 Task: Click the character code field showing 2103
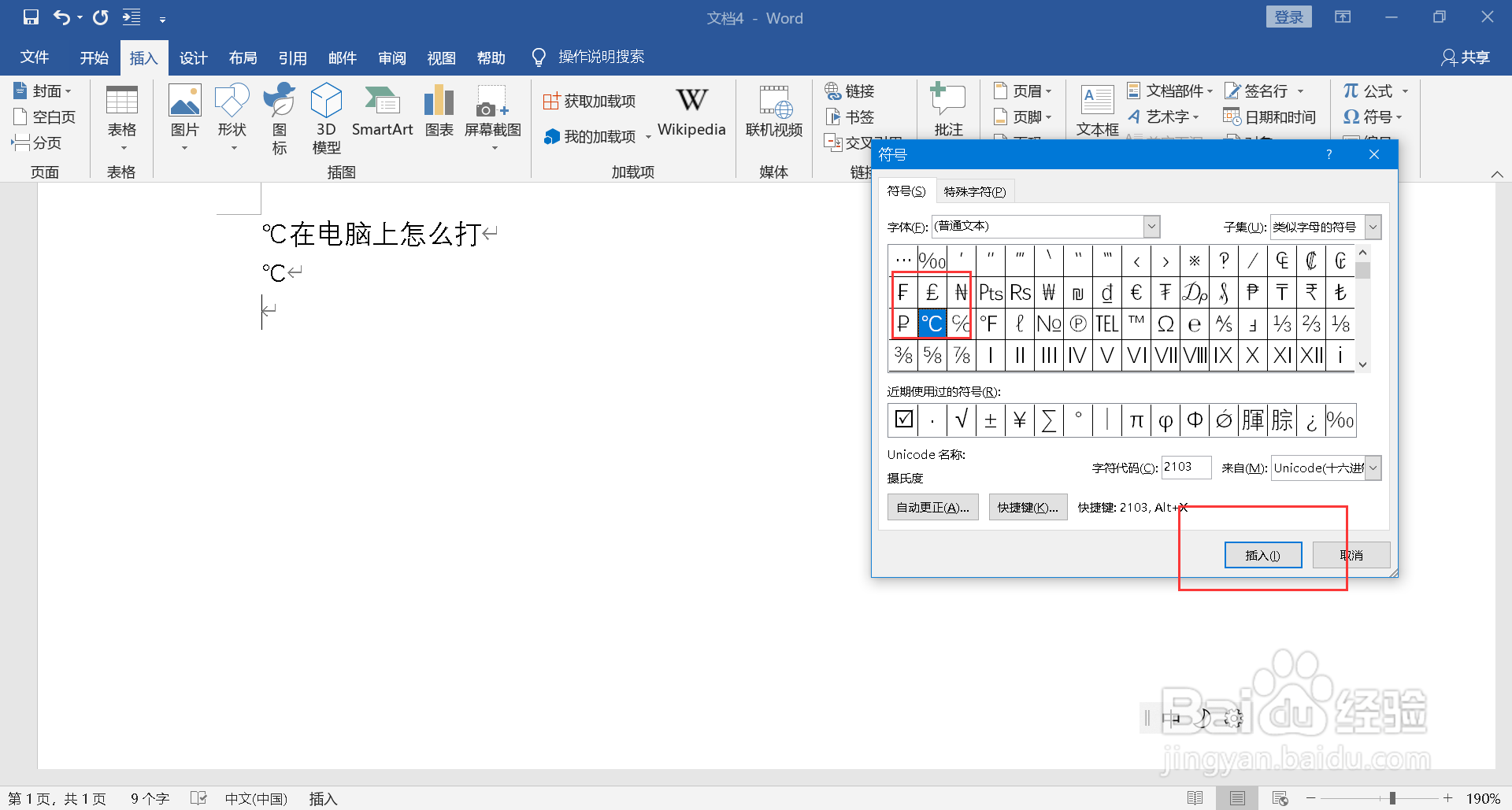coord(1186,467)
